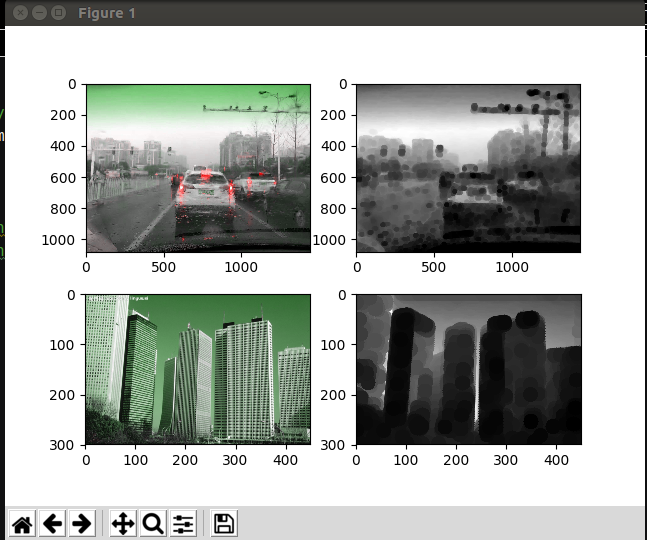Viewport: 647px width, 540px height.
Task: Go forward to next view arrow
Action: 82,523
